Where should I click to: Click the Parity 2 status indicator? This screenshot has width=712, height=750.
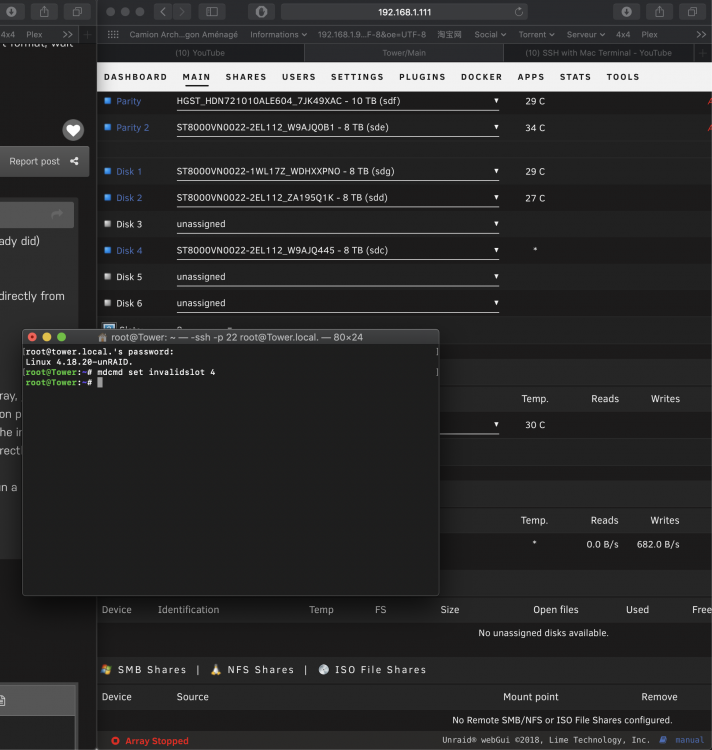[x=108, y=127]
